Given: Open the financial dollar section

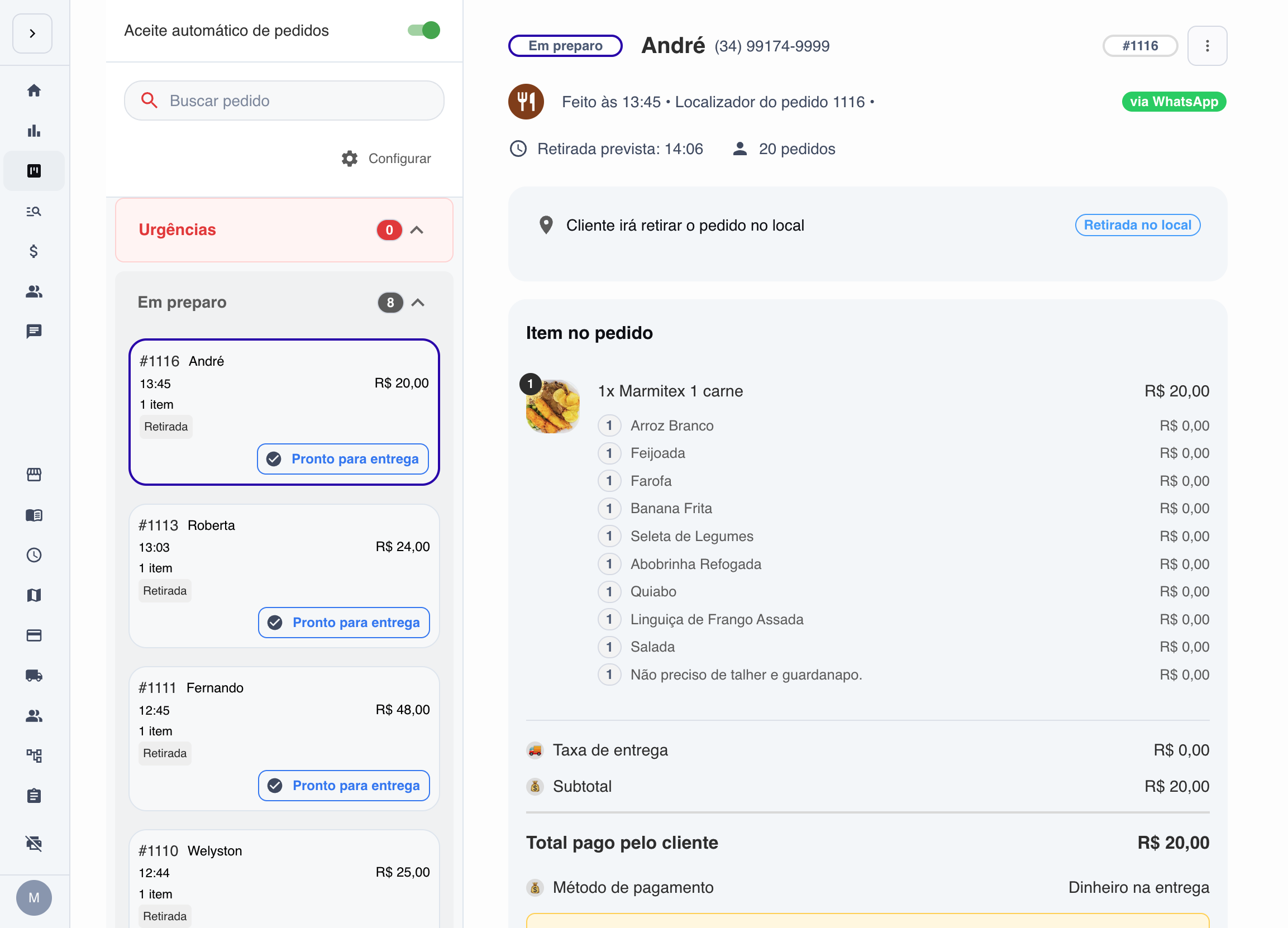Looking at the screenshot, I should pos(34,251).
